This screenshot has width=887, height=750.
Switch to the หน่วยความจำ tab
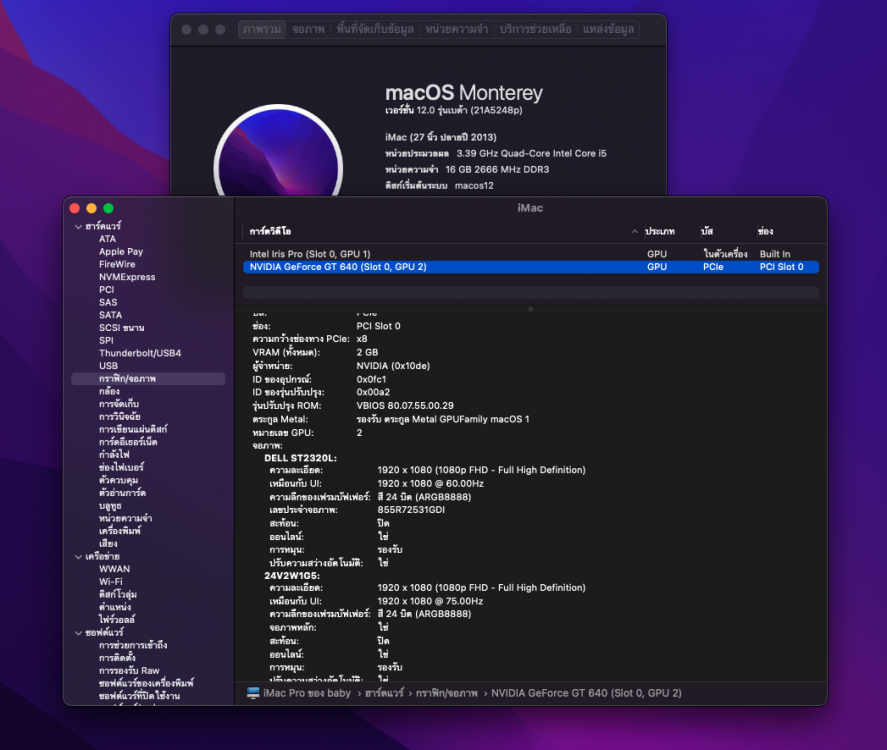tap(457, 29)
